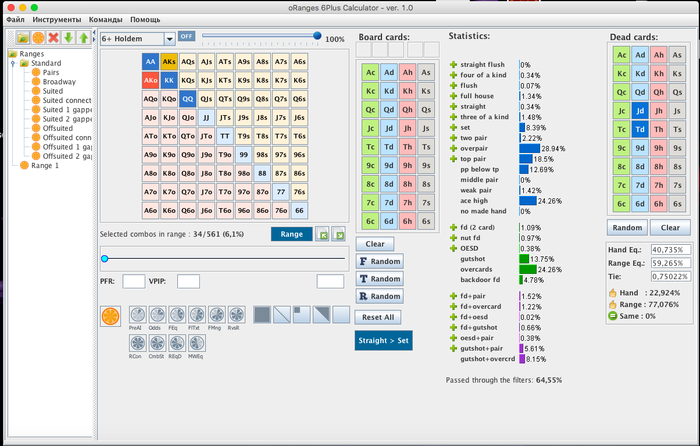Click the green up arrow icon
The width and height of the screenshot is (700, 446).
[x=83, y=38]
